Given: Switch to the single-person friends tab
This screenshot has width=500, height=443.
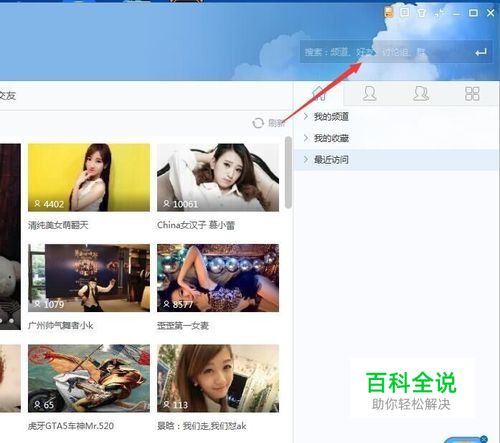Looking at the screenshot, I should coord(369,94).
